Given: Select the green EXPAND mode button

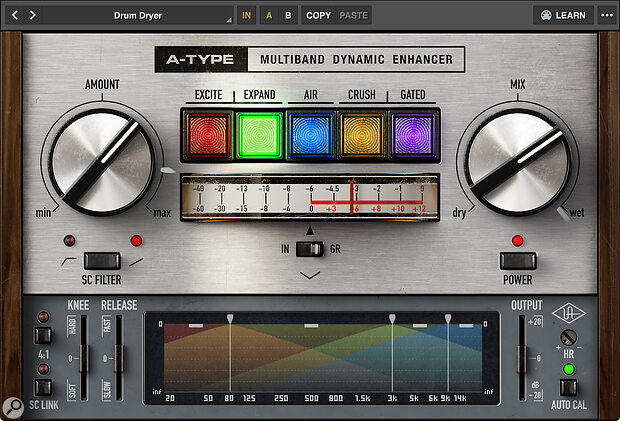Looking at the screenshot, I should (x=257, y=135).
